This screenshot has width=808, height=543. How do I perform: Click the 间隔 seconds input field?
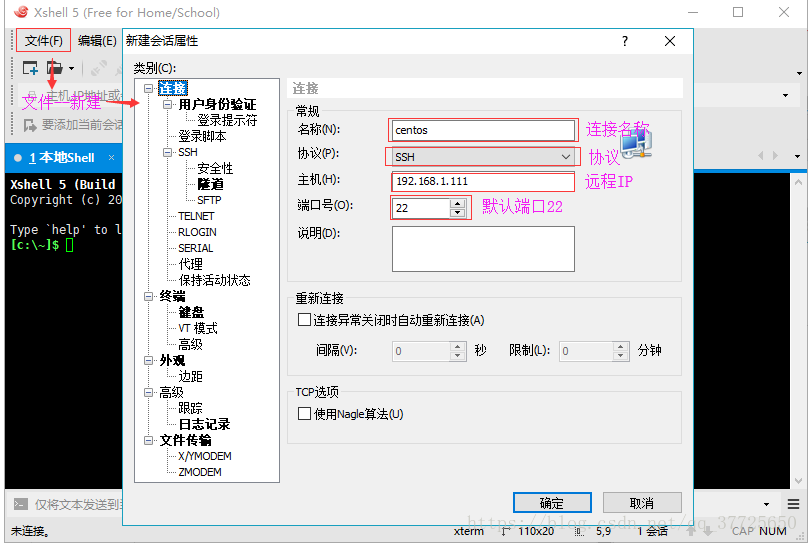click(x=421, y=351)
